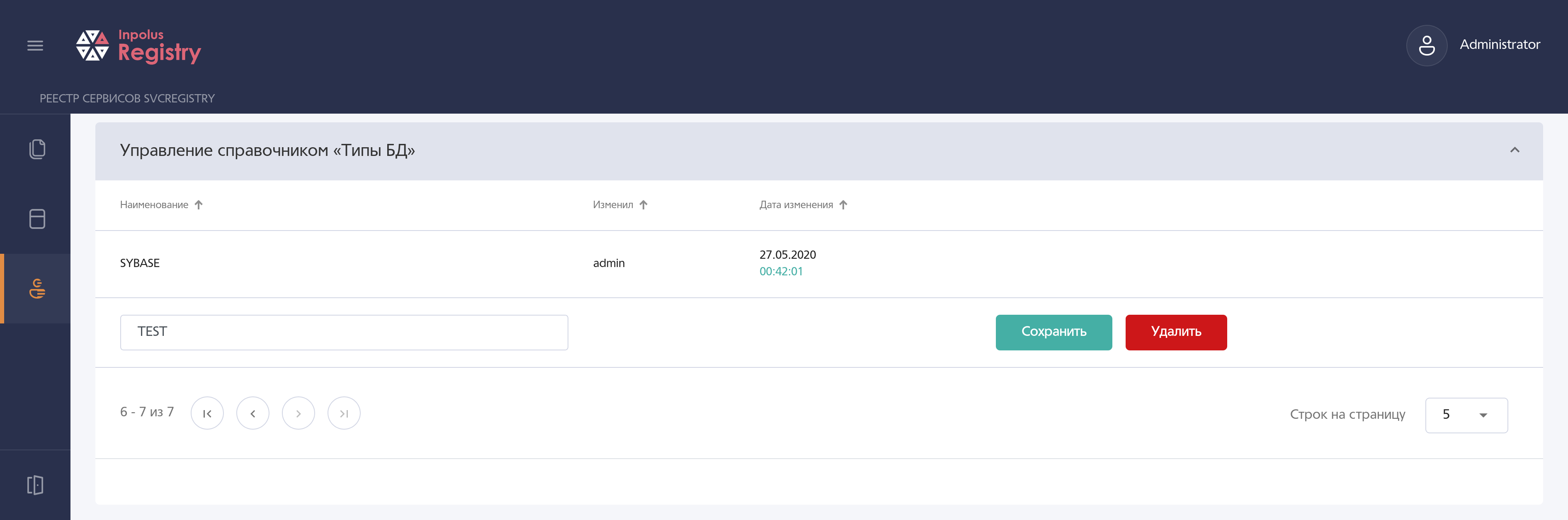This screenshot has width=1568, height=520.
Task: Go to last page
Action: pos(344,413)
